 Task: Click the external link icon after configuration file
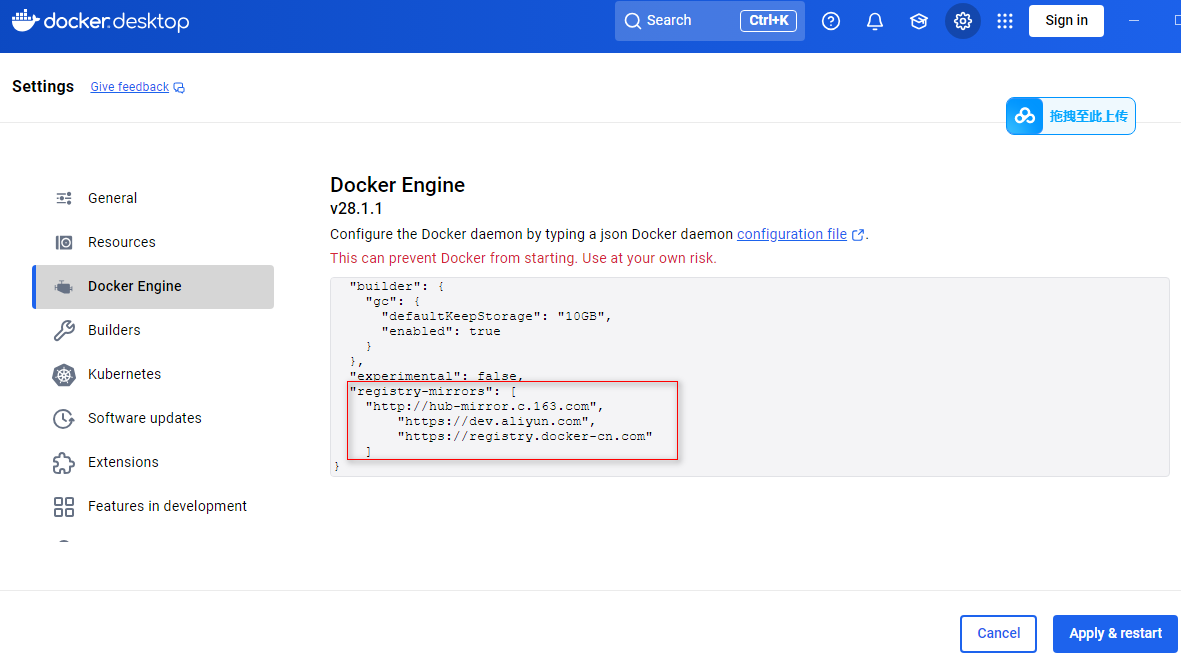[x=857, y=235]
